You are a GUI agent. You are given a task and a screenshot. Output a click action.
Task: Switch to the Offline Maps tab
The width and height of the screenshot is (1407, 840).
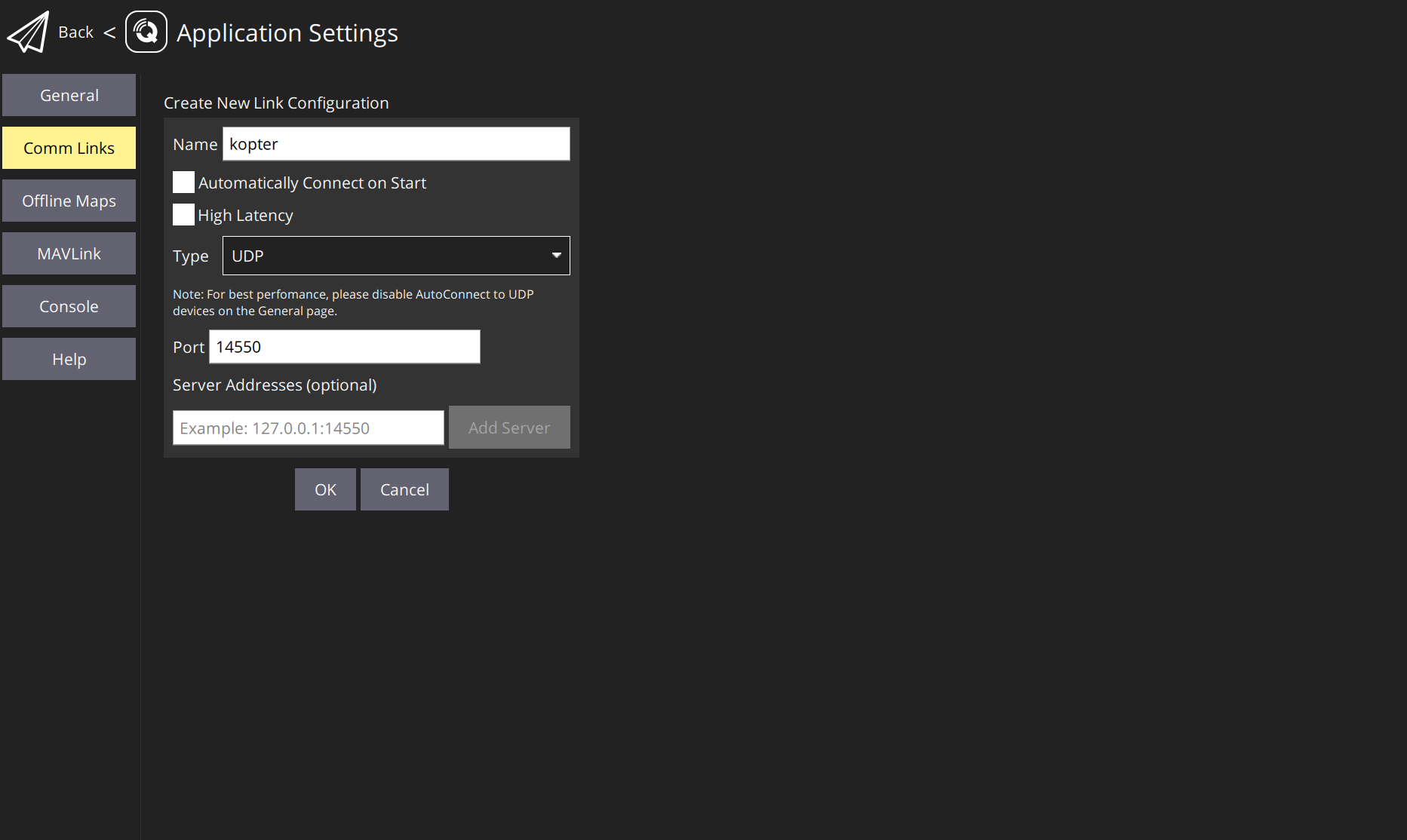69,201
